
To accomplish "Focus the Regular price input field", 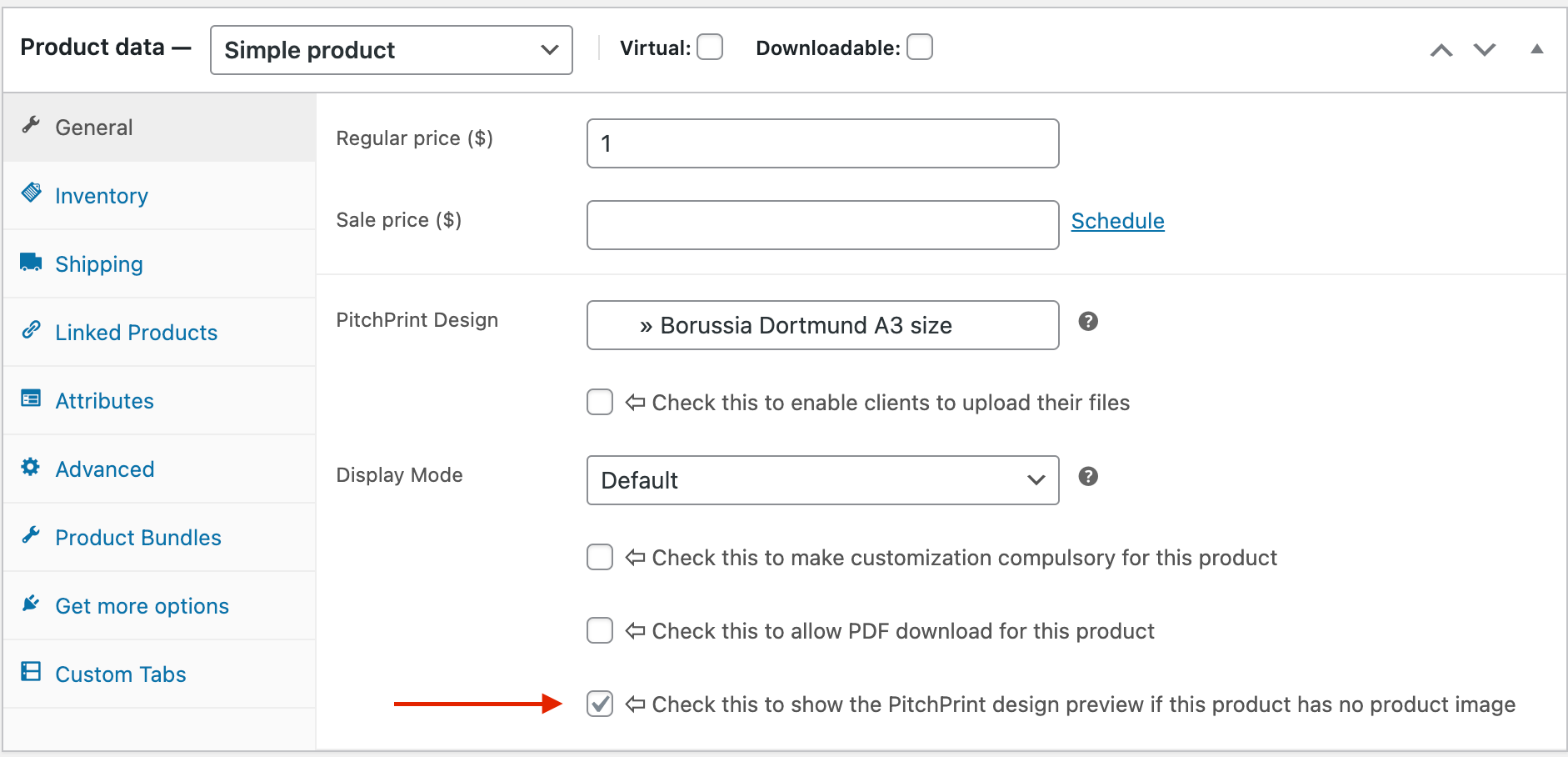I will tap(823, 143).
